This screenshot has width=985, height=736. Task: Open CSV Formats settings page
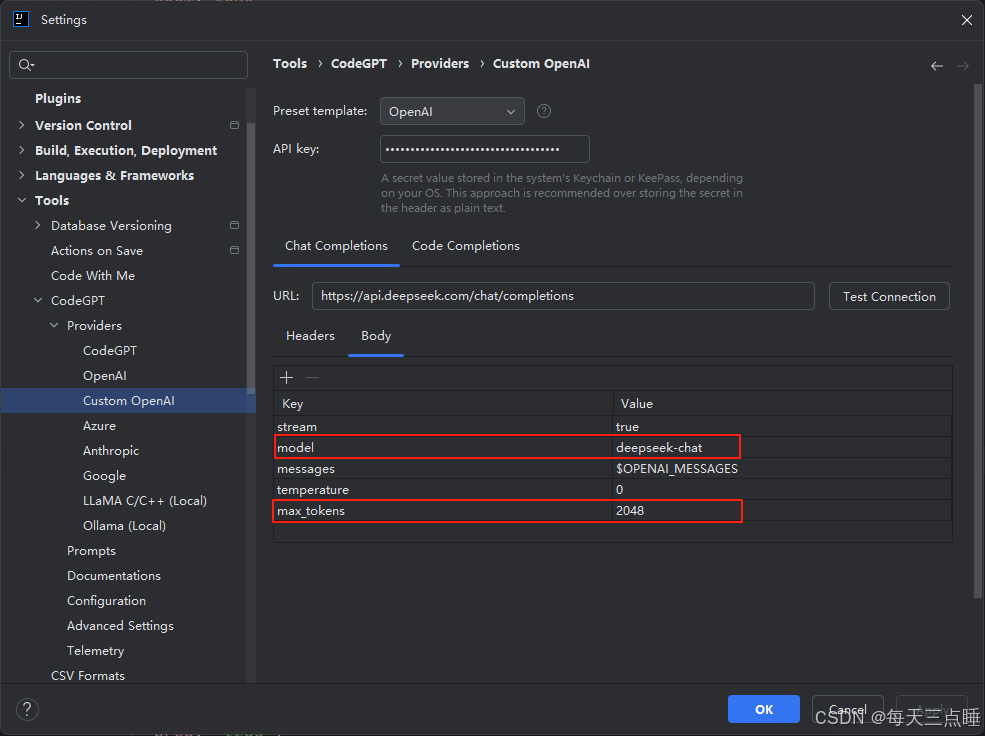pos(87,676)
